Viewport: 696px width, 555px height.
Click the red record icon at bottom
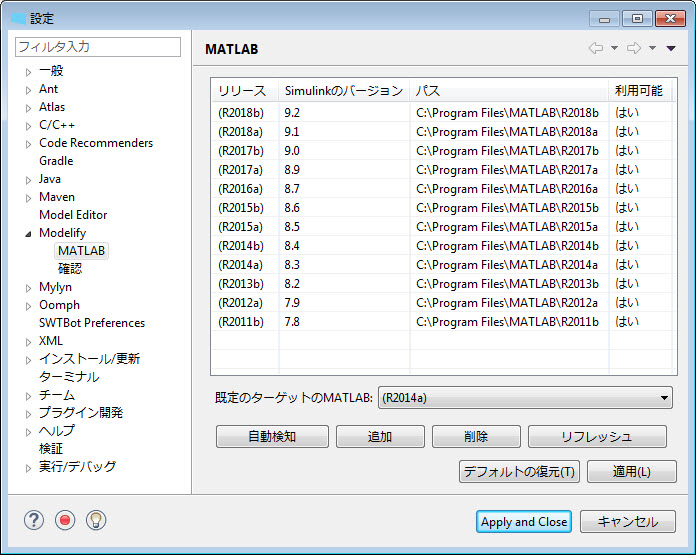tap(65, 520)
